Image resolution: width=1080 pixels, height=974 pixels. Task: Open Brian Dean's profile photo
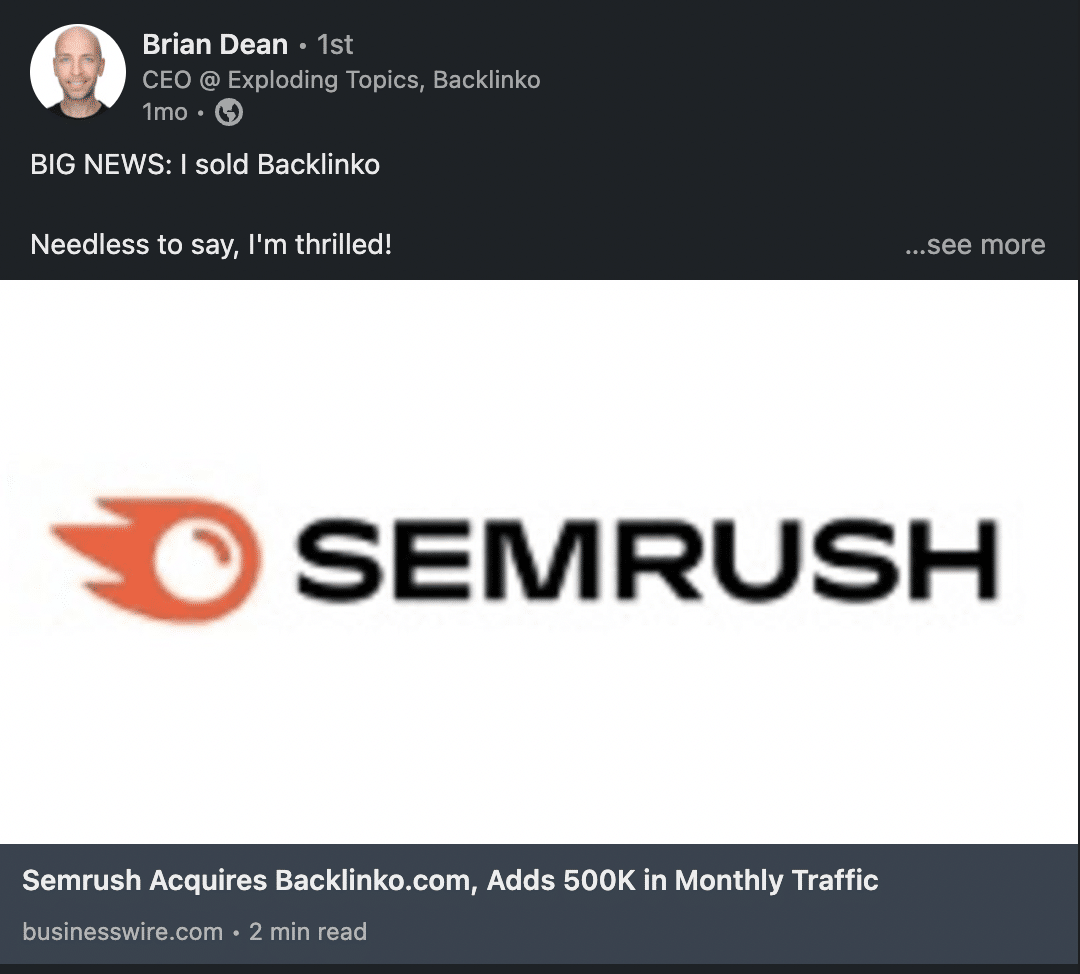(78, 72)
